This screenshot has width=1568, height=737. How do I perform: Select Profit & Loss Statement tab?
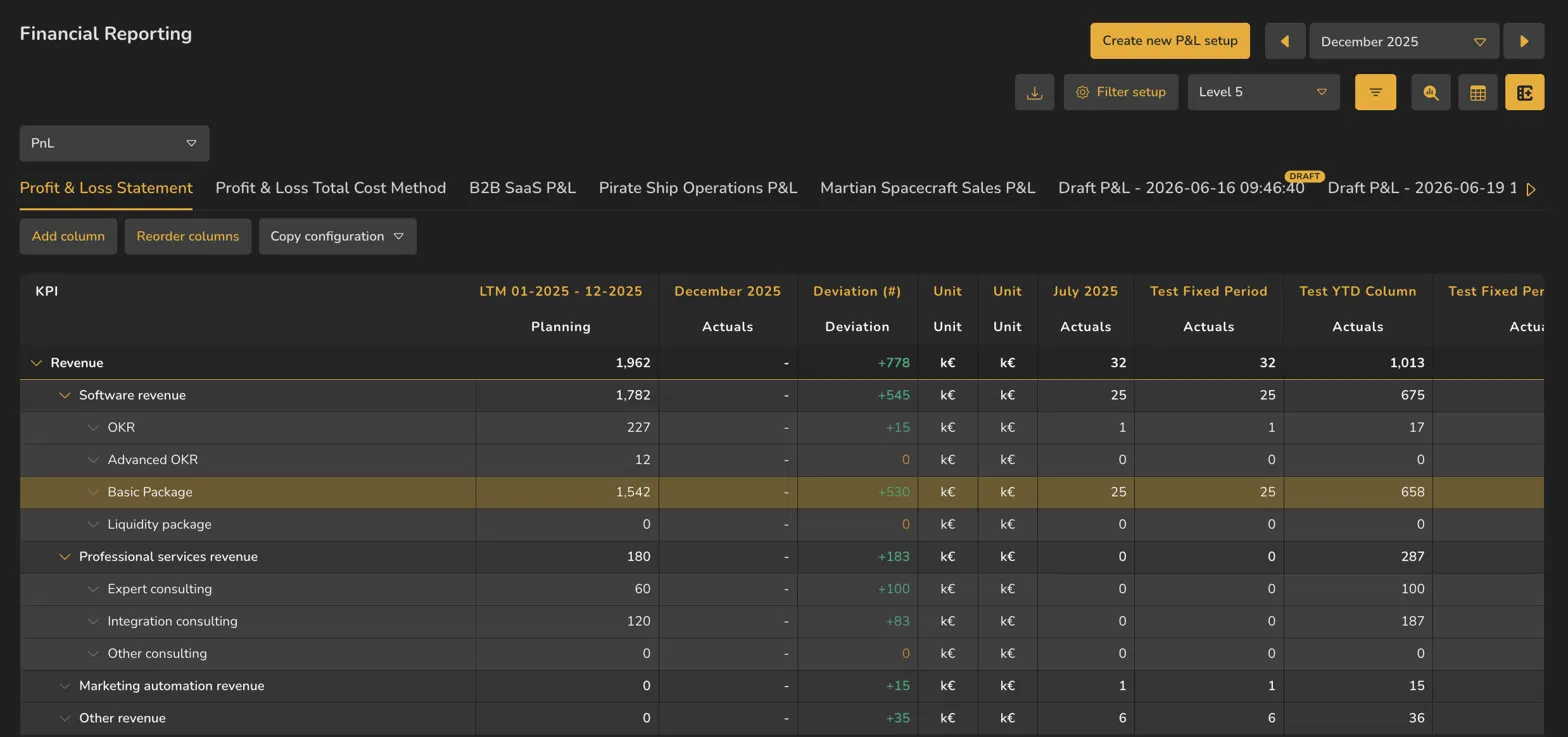106,188
